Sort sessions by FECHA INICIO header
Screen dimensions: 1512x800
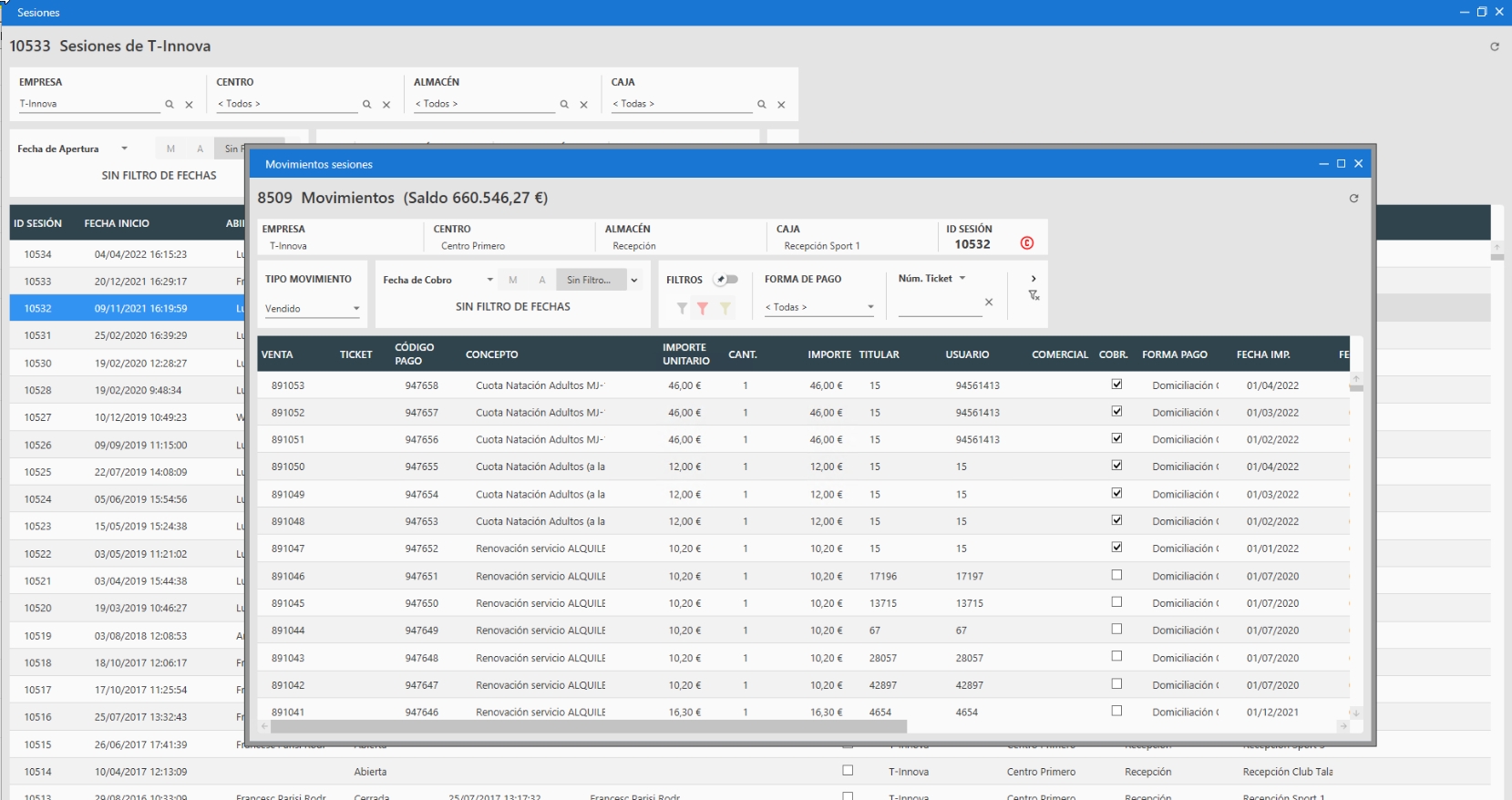coord(117,223)
